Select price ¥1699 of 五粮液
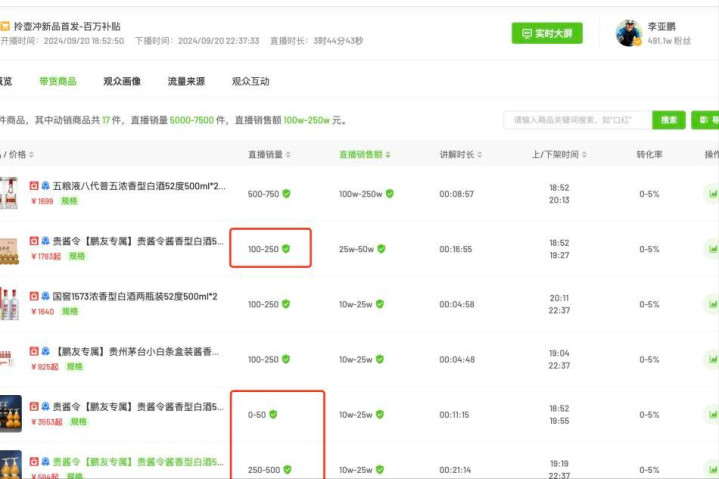The height and width of the screenshot is (479, 719). point(42,201)
